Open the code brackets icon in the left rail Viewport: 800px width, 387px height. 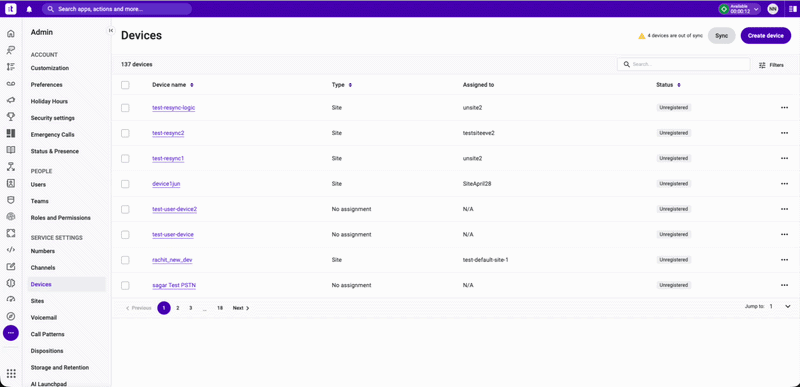(x=11, y=250)
